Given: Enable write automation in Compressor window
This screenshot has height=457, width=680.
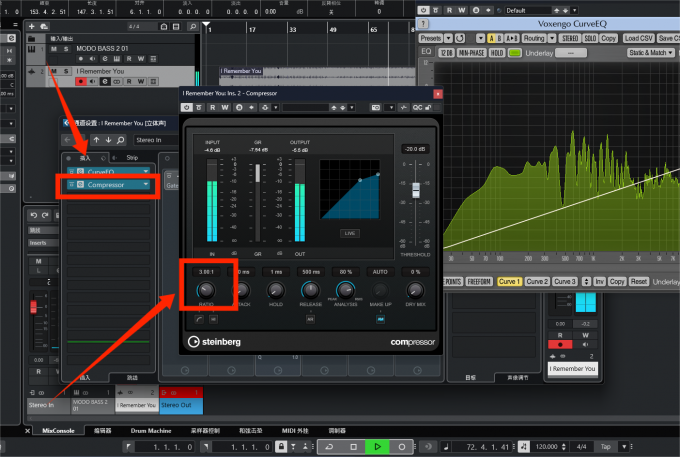Looking at the screenshot, I should [x=225, y=108].
